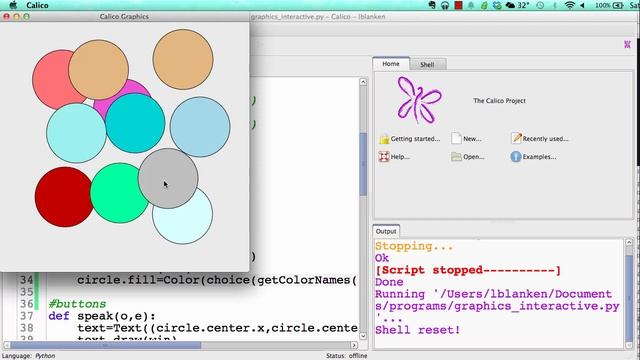Open the weather cloud 32° menu item
Screen dimensions: 640x360
tap(517, 5)
